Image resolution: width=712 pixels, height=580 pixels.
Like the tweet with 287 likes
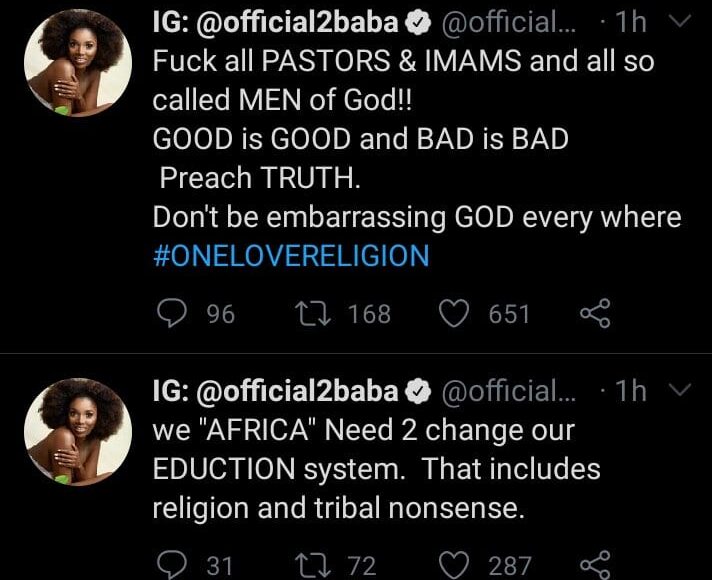(455, 565)
